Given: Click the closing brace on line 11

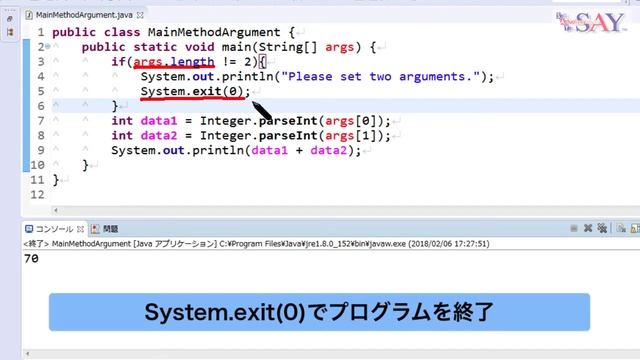Looking at the screenshot, I should [x=56, y=180].
